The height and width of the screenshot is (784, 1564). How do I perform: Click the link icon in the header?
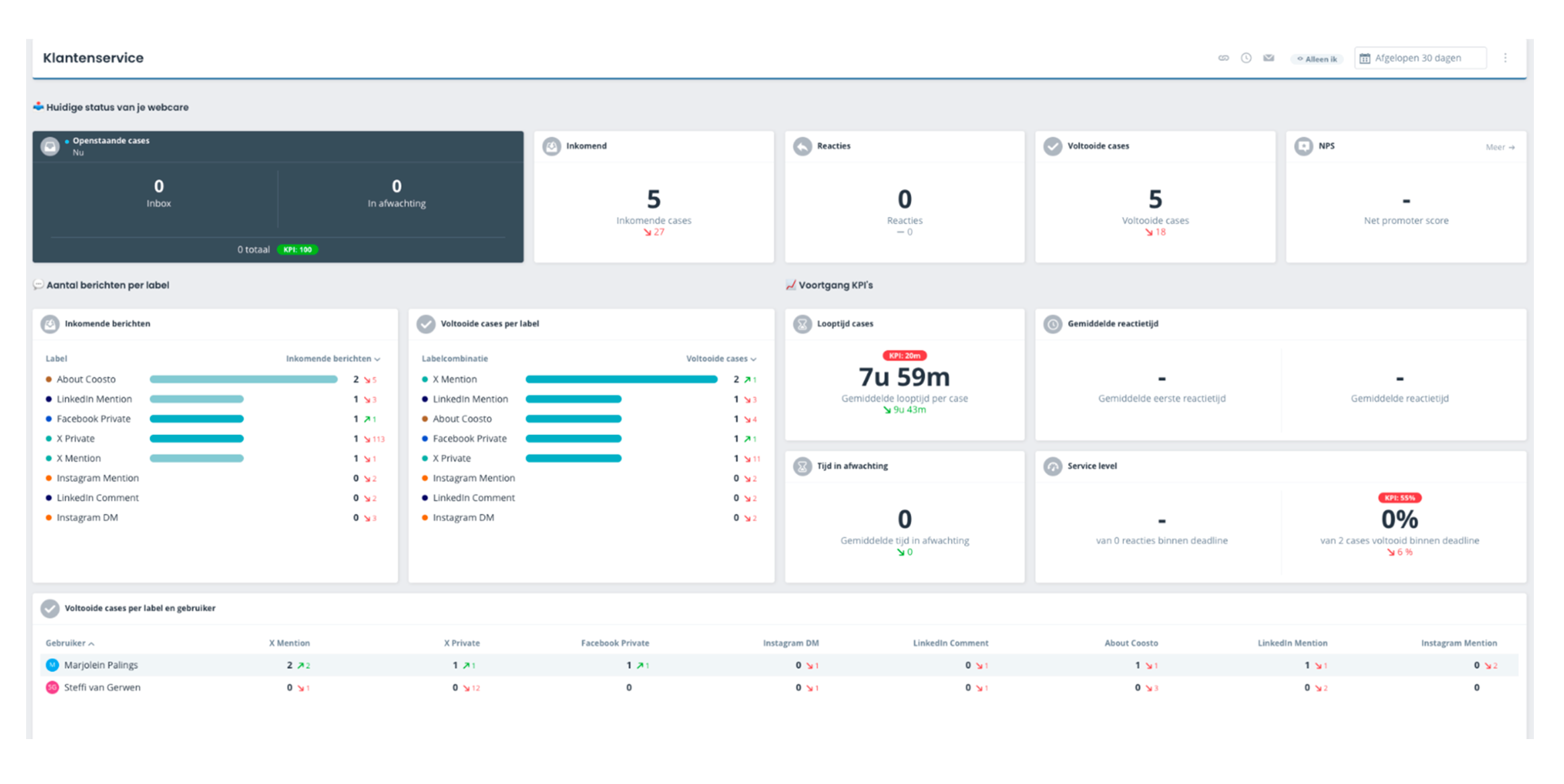1223,58
